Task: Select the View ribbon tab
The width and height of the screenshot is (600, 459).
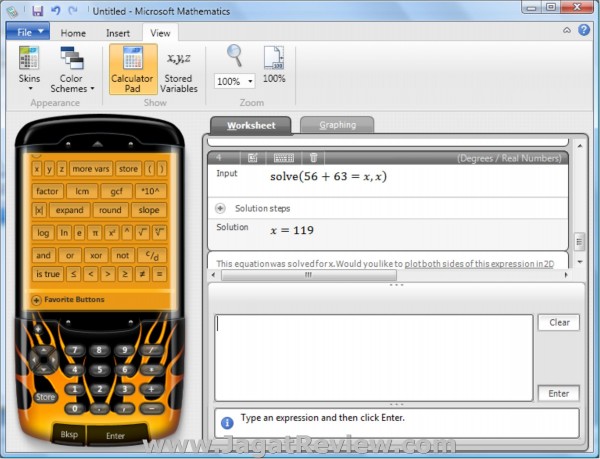Action: pos(160,33)
